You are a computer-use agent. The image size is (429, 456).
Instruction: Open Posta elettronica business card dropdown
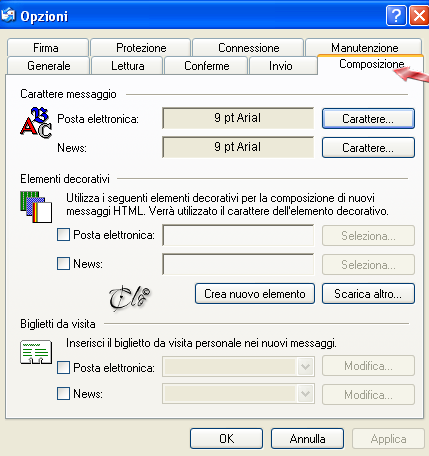305,367
